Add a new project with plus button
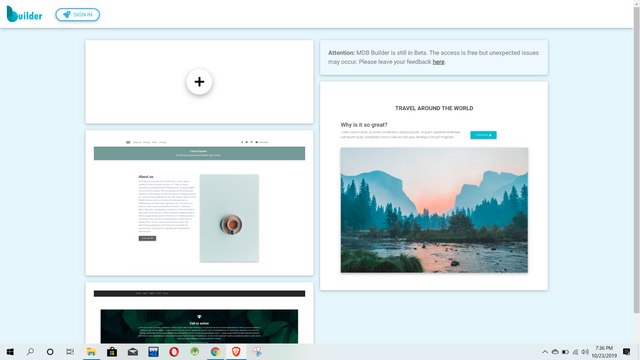640x360 pixels. 199,82
